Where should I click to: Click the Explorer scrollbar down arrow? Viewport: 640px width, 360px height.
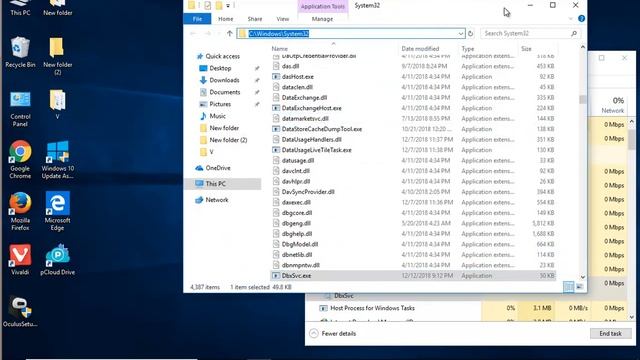coord(582,277)
